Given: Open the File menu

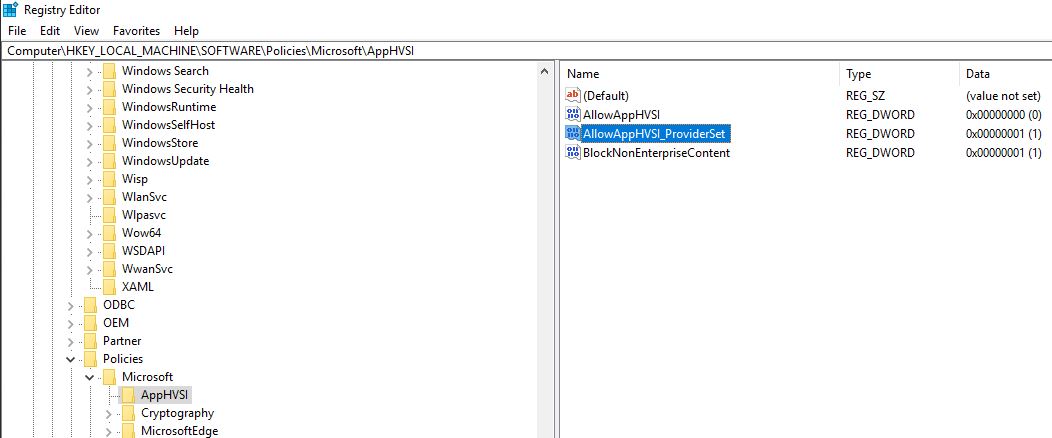Looking at the screenshot, I should pyautogui.click(x=17, y=31).
